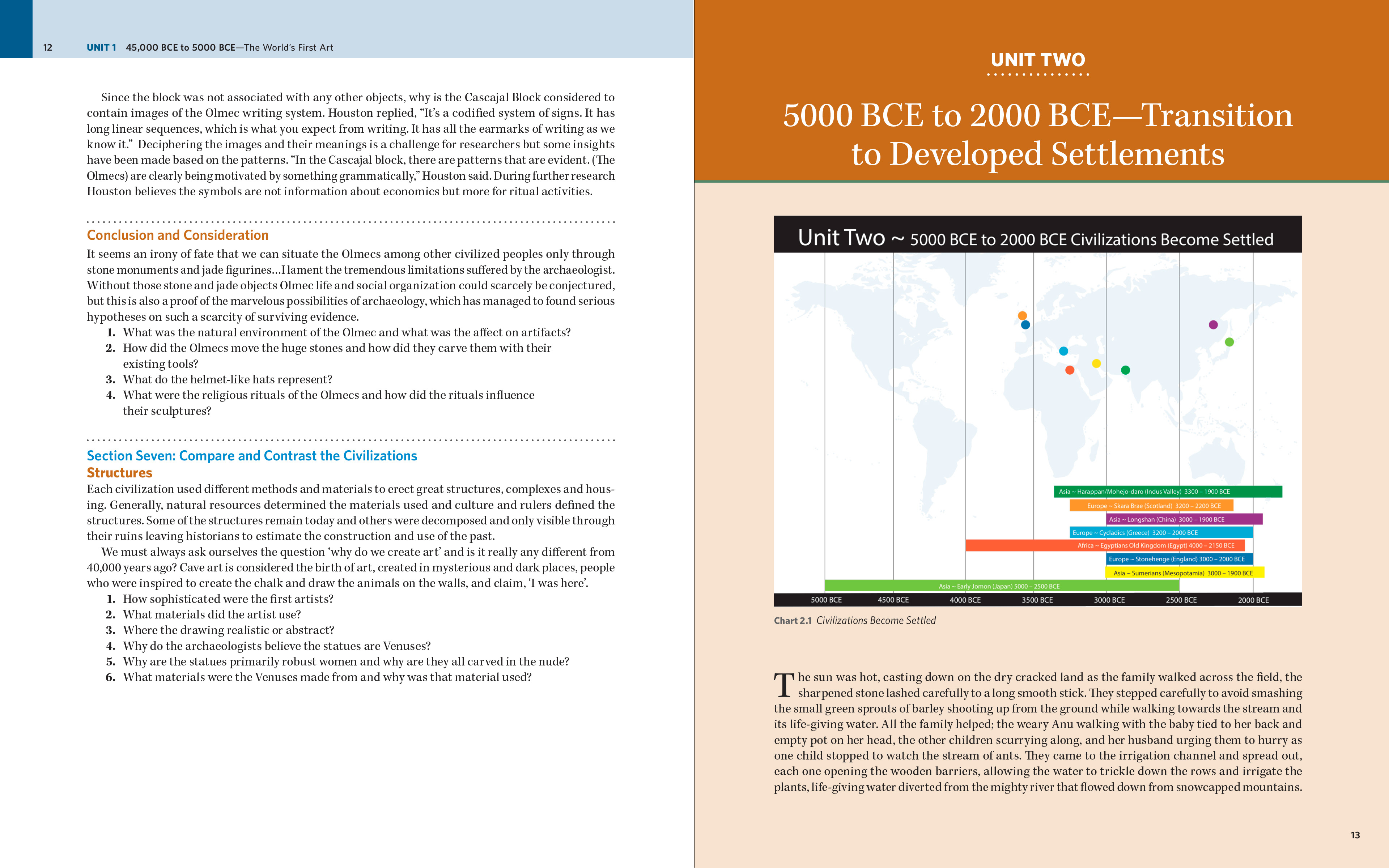Select the Early Jomon (Japan) timeline bar
The width and height of the screenshot is (1389, 868).
(x=1002, y=586)
